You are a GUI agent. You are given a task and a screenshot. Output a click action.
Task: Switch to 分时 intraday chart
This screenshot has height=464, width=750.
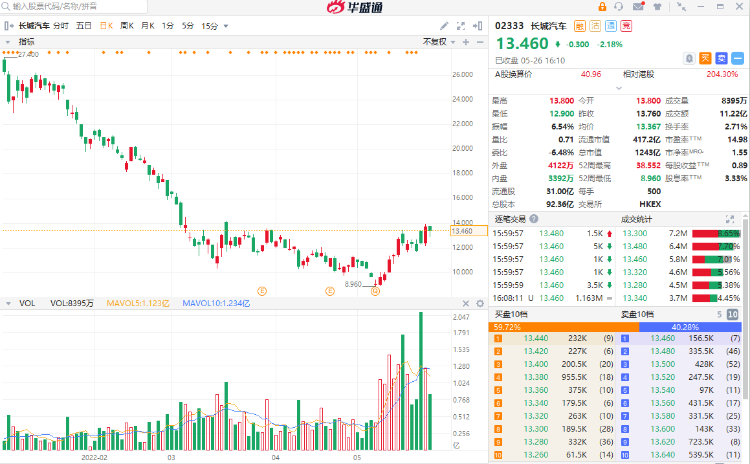click(x=61, y=26)
